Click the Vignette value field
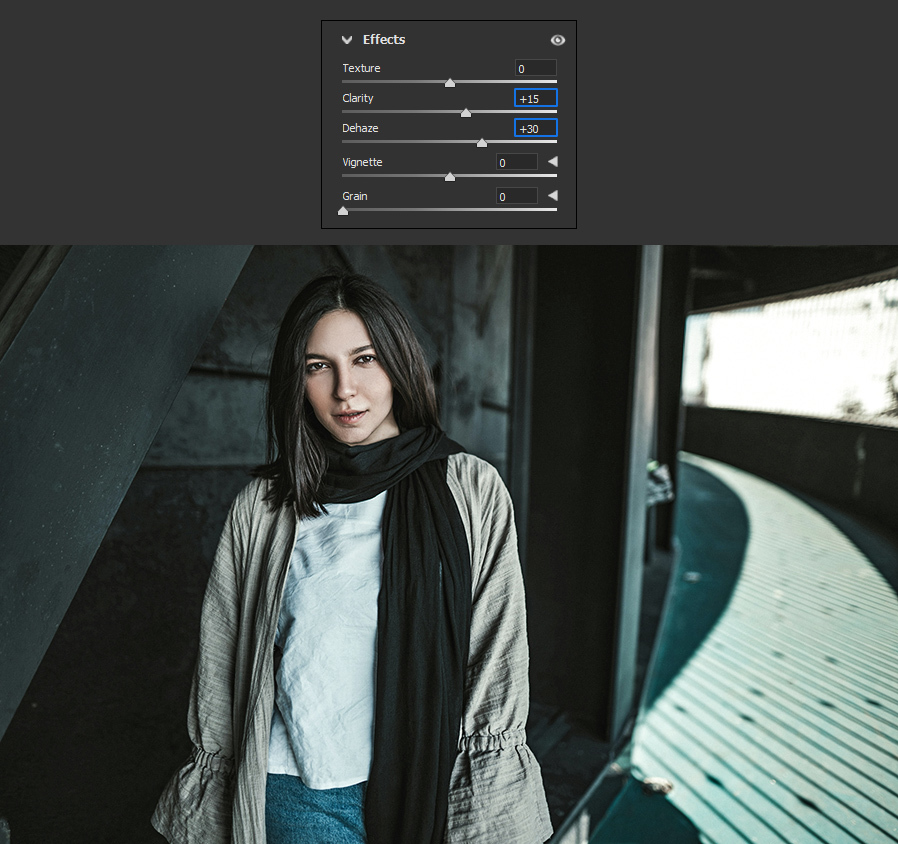898x844 pixels. [x=517, y=162]
